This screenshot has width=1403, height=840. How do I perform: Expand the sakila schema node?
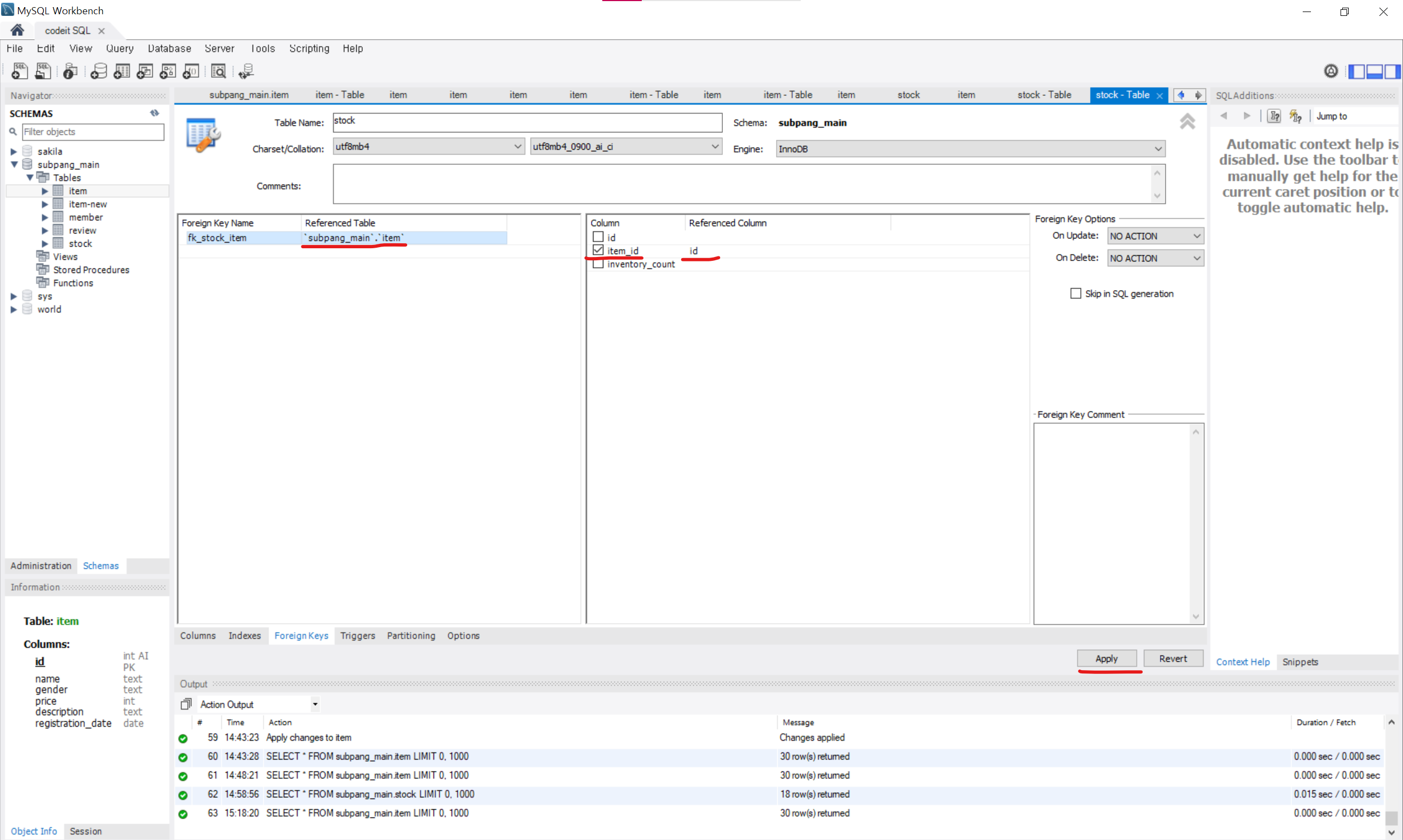tap(14, 151)
